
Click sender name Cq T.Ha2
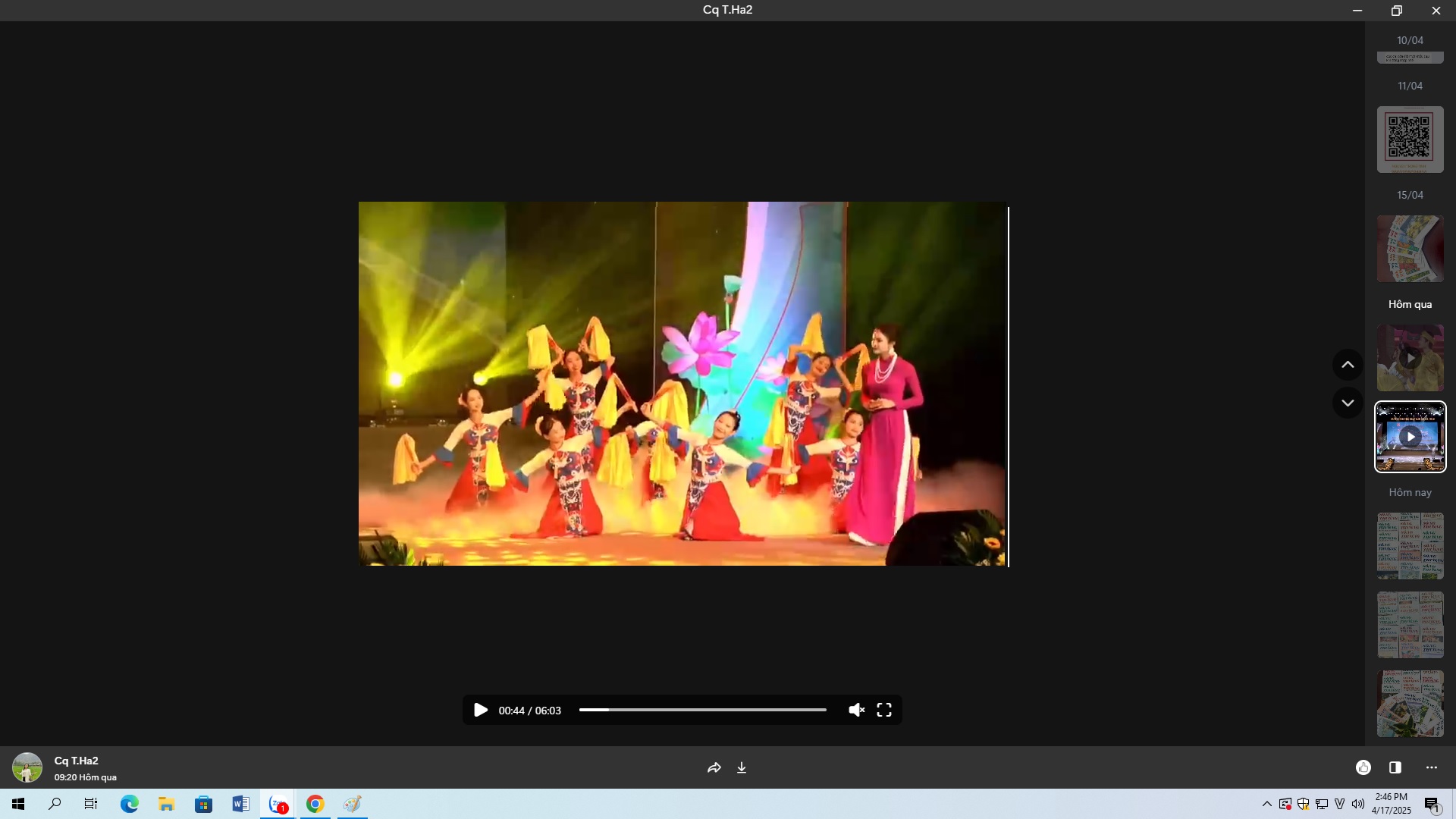(x=76, y=761)
